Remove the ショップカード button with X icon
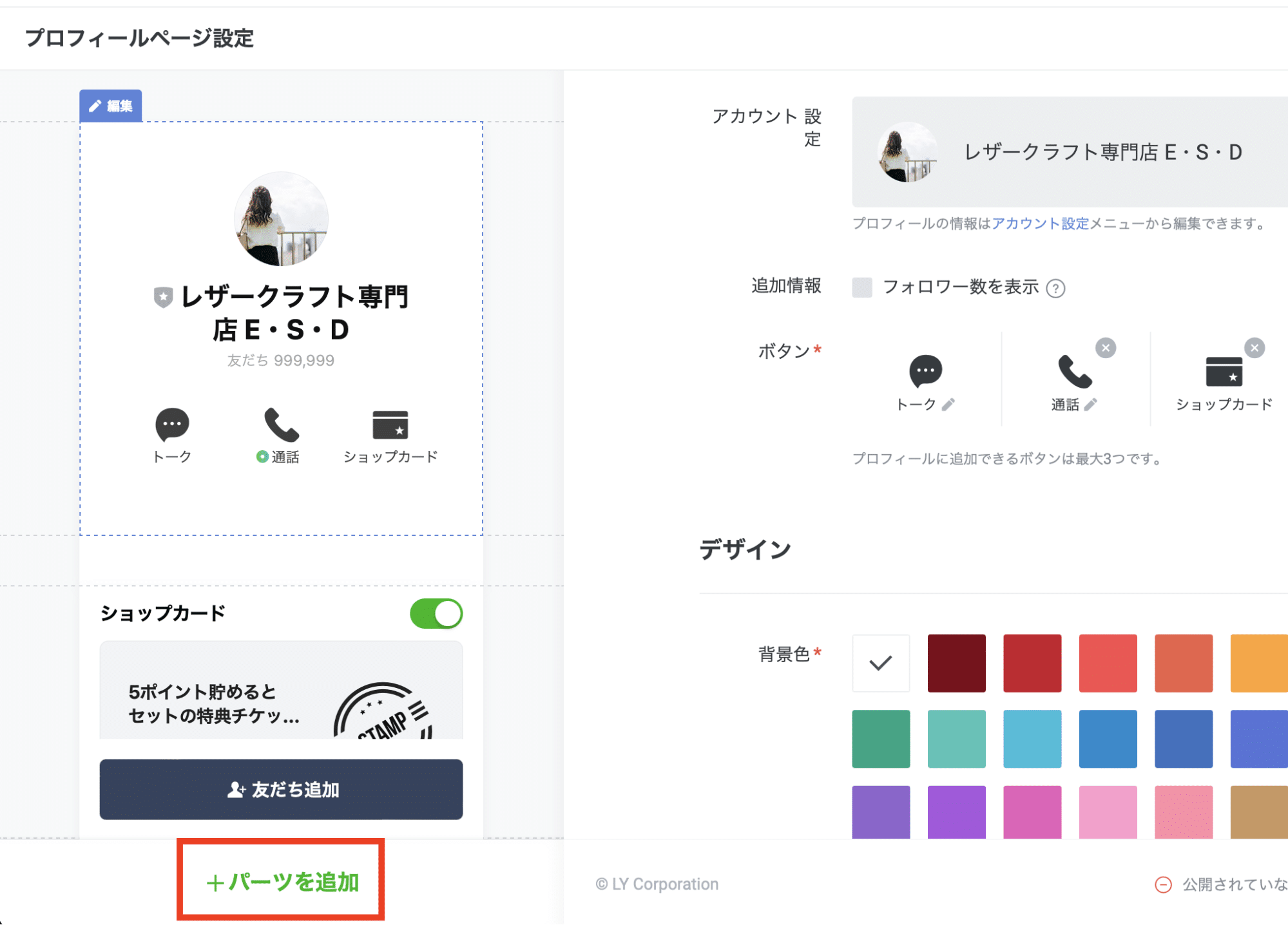 [1254, 348]
